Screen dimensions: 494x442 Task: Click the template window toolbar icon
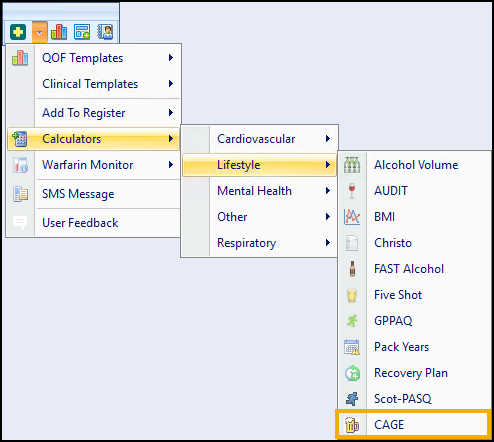82,32
